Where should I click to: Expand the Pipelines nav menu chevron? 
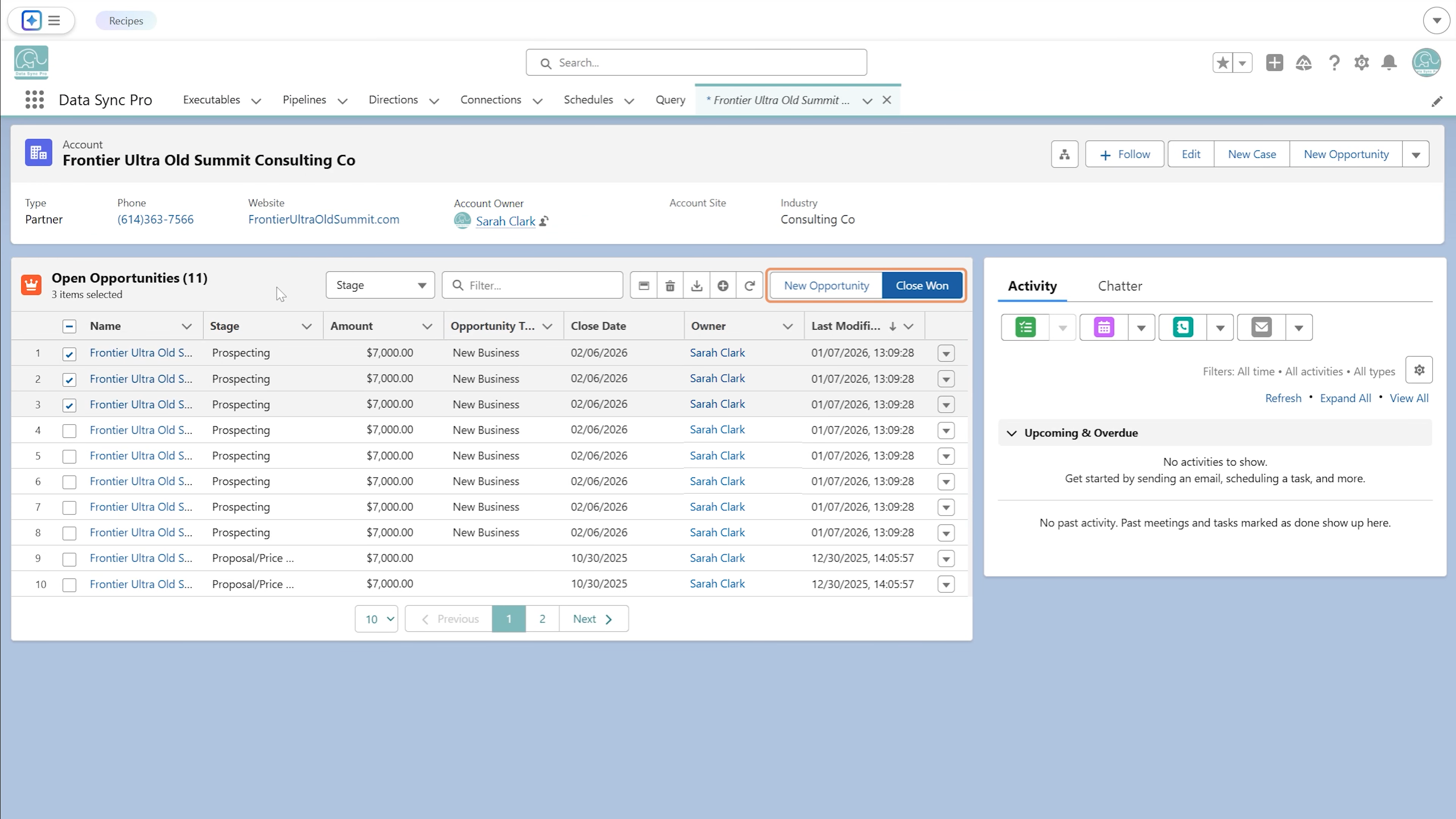(342, 100)
